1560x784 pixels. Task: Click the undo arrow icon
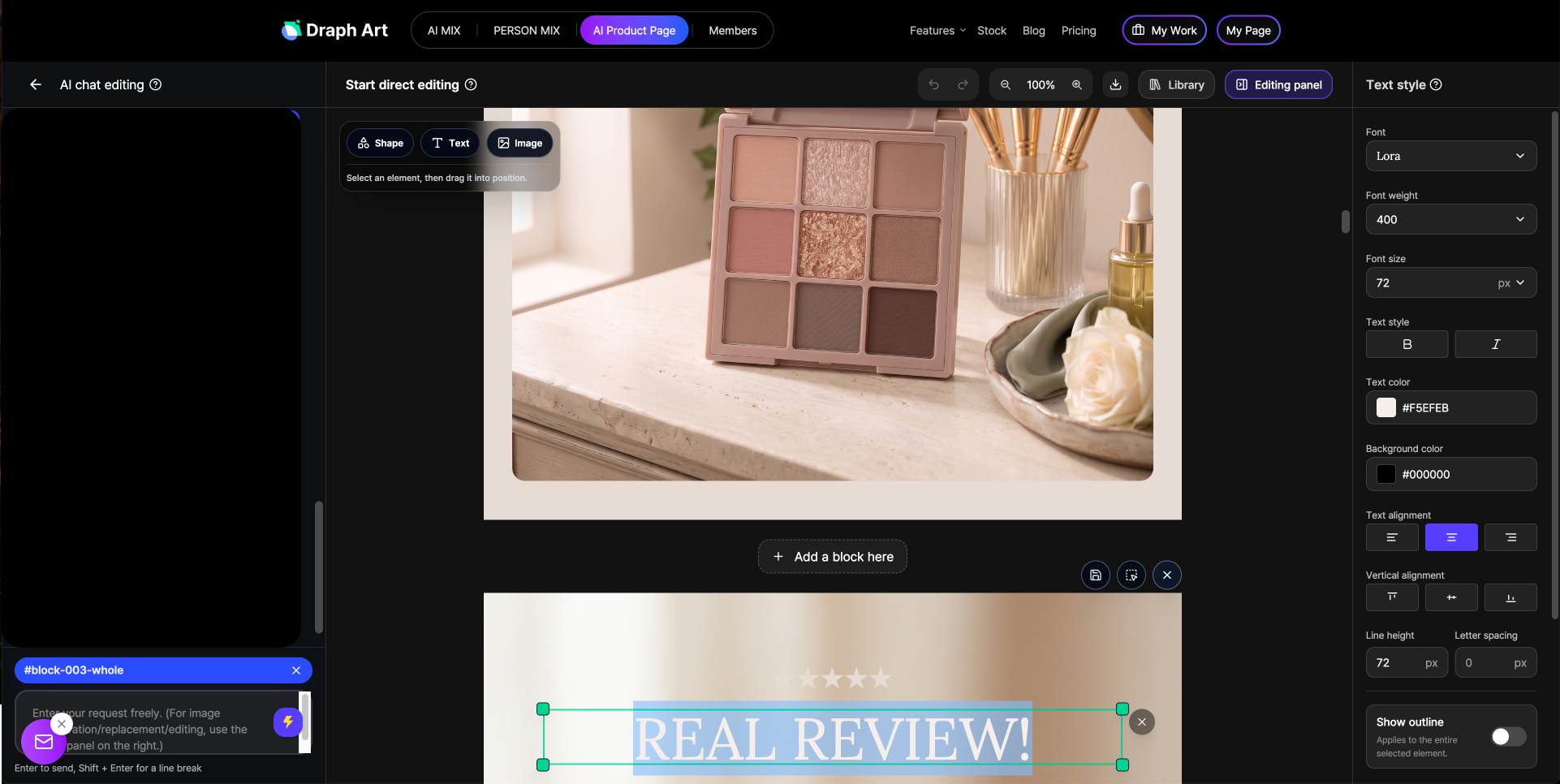coord(933,84)
